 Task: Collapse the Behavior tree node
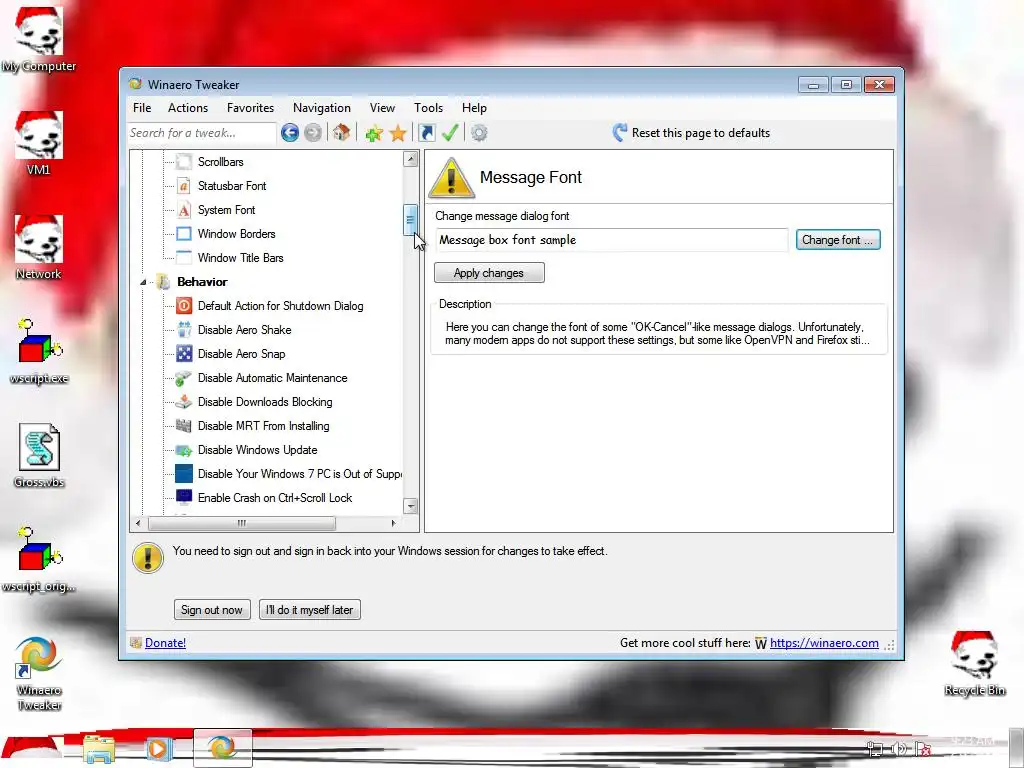(x=143, y=282)
